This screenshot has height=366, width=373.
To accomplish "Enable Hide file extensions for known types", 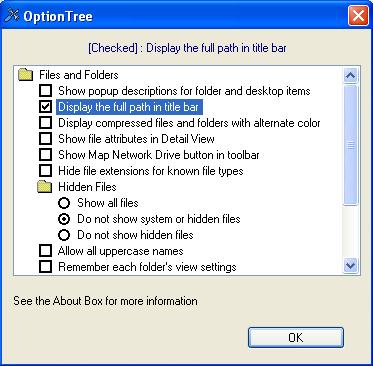I will [45, 171].
